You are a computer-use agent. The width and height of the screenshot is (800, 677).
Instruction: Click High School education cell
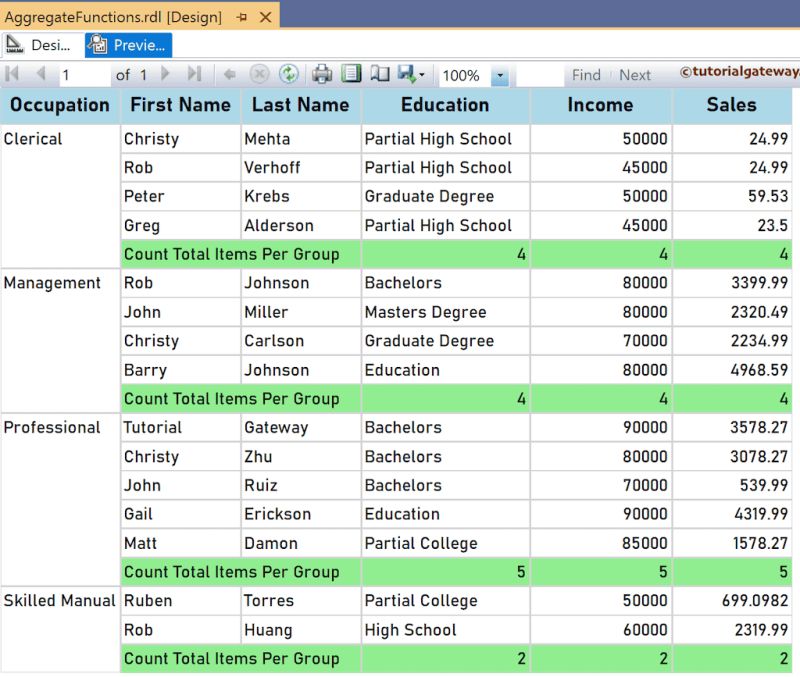coord(445,630)
